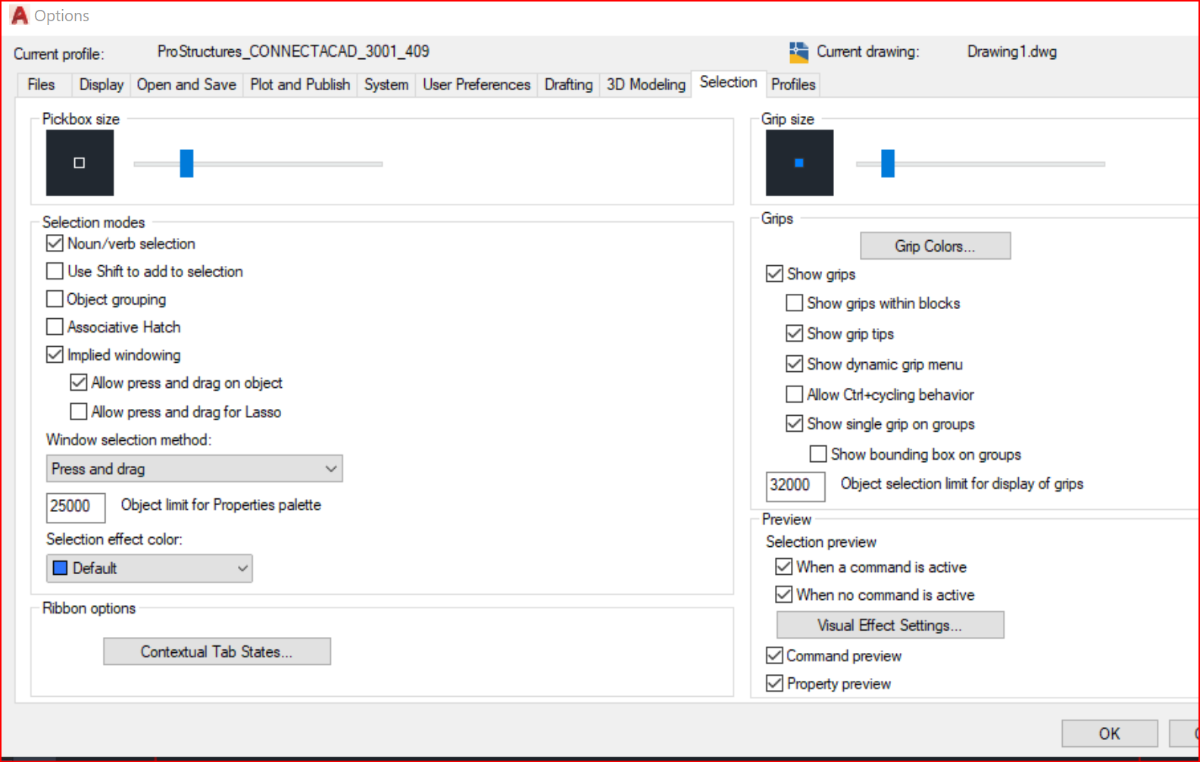
Task: Click the Drawing1.dwg file name text
Action: pyautogui.click(x=1012, y=52)
